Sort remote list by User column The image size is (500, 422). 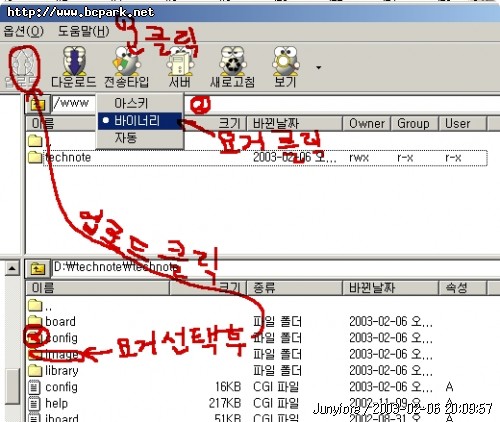[462, 124]
